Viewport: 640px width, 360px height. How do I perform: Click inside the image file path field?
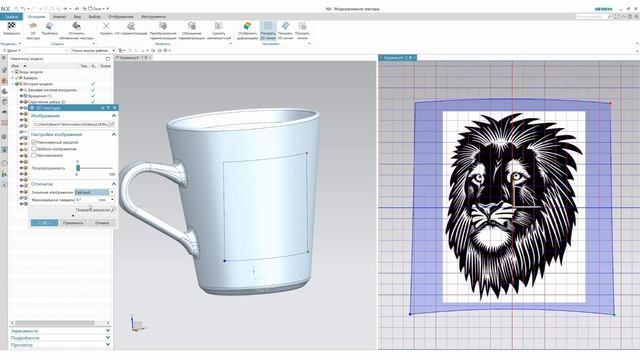[70, 124]
